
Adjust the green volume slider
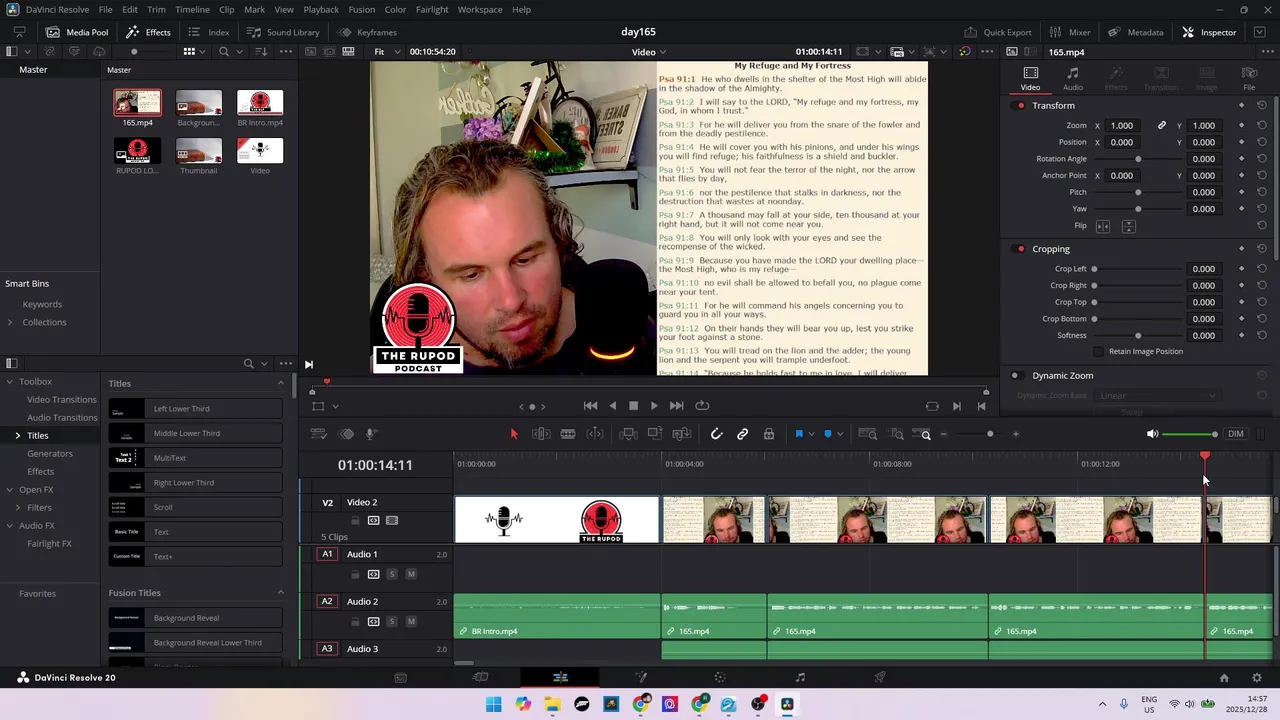(x=1191, y=434)
